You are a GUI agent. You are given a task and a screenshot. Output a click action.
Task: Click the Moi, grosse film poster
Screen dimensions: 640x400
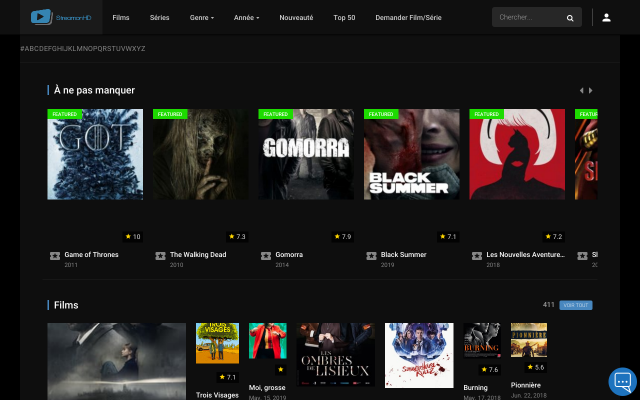268,341
